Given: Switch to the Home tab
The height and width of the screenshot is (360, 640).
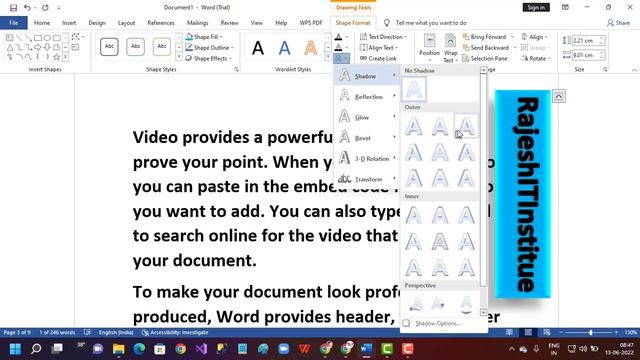Looking at the screenshot, I should tap(42, 23).
